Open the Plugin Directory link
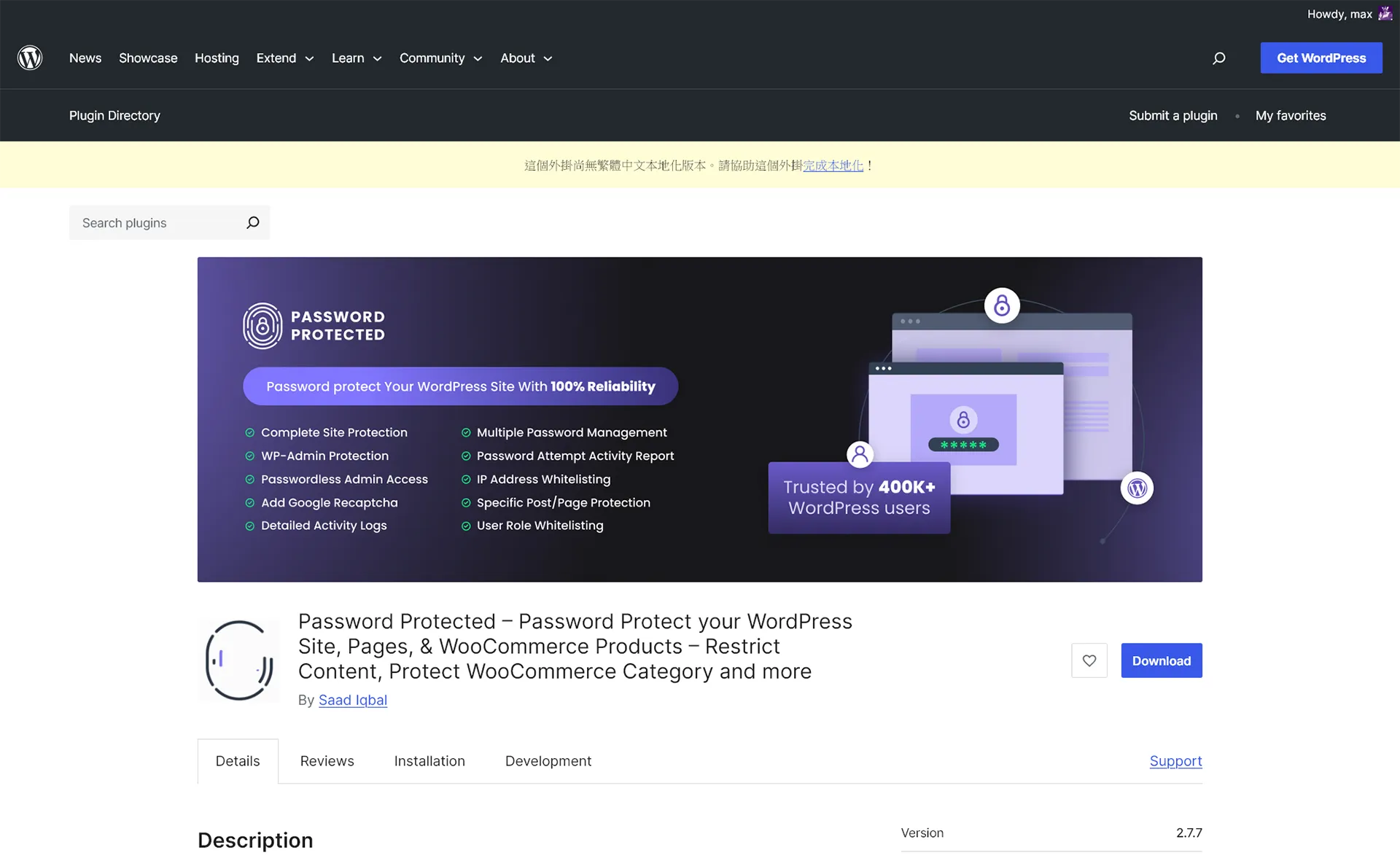This screenshot has height=858, width=1400. tap(114, 115)
